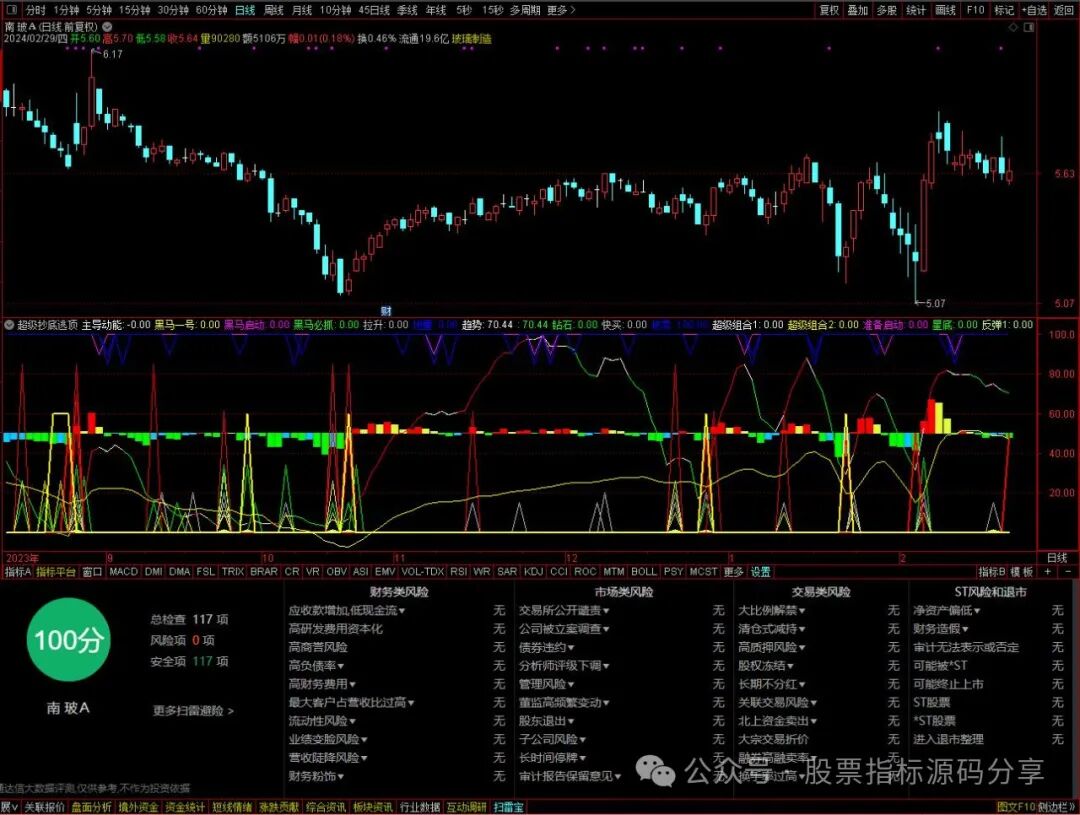Click the 指标B tab
Screen dimensions: 1080x815
coord(991,572)
